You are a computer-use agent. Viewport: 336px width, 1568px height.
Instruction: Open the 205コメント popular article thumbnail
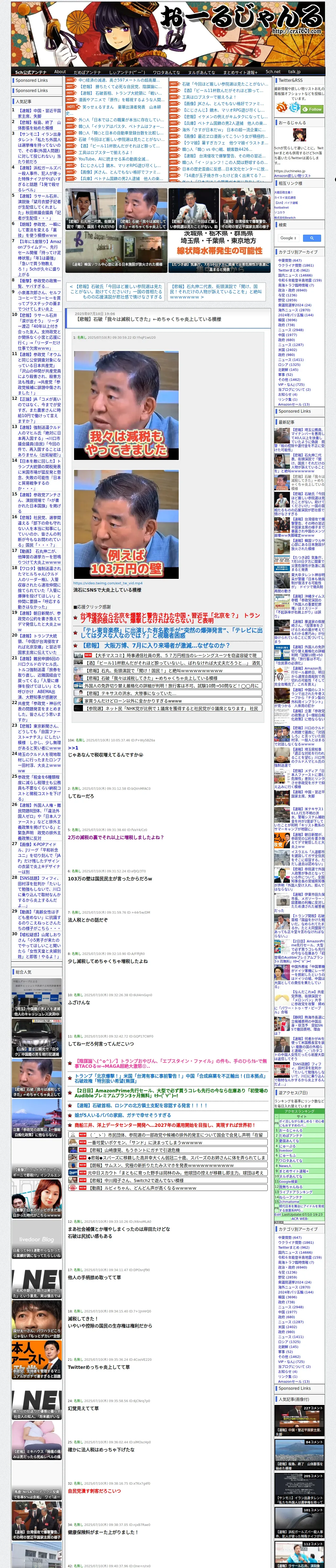299,1488
